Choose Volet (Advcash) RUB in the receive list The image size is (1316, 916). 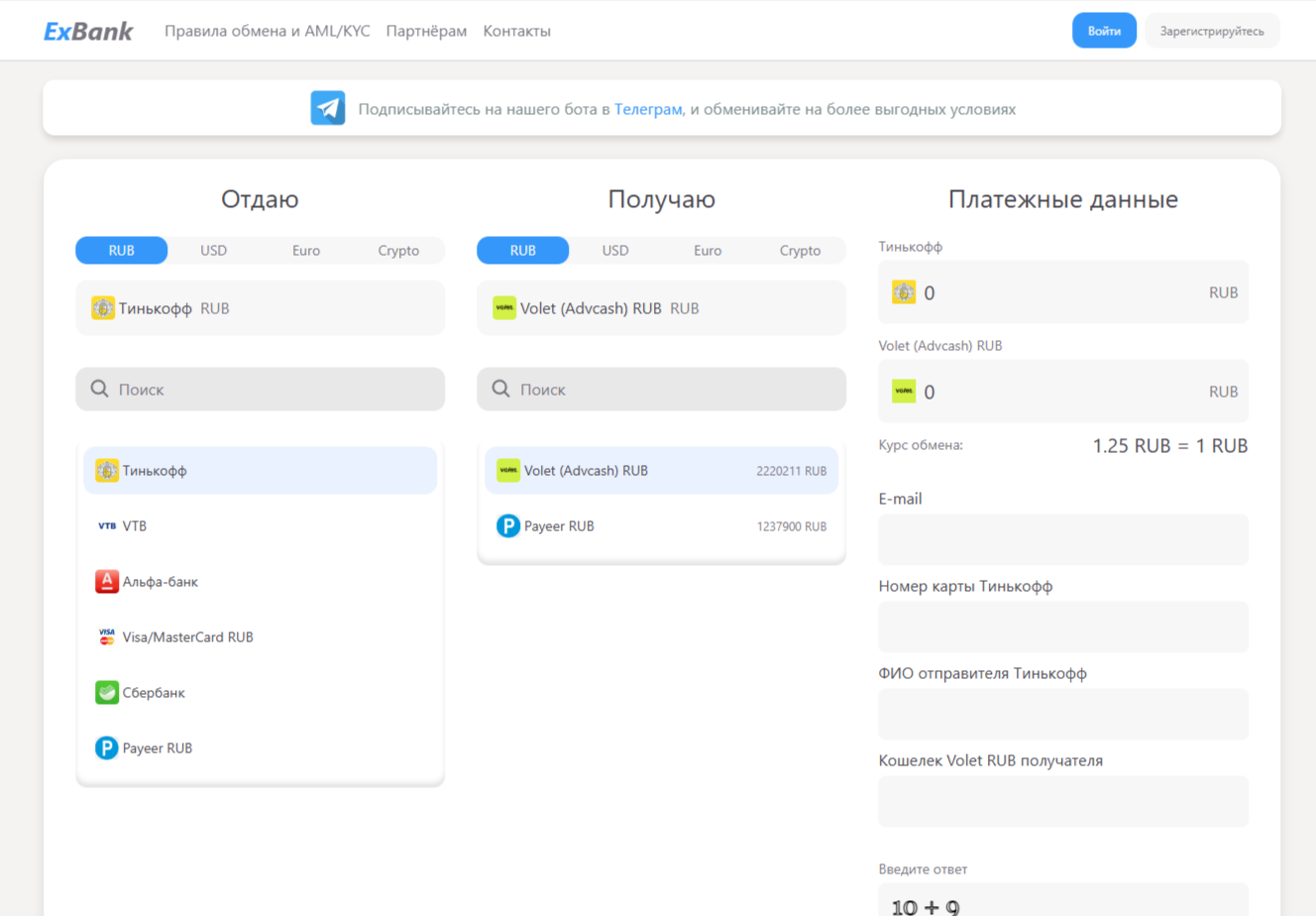[x=662, y=471]
